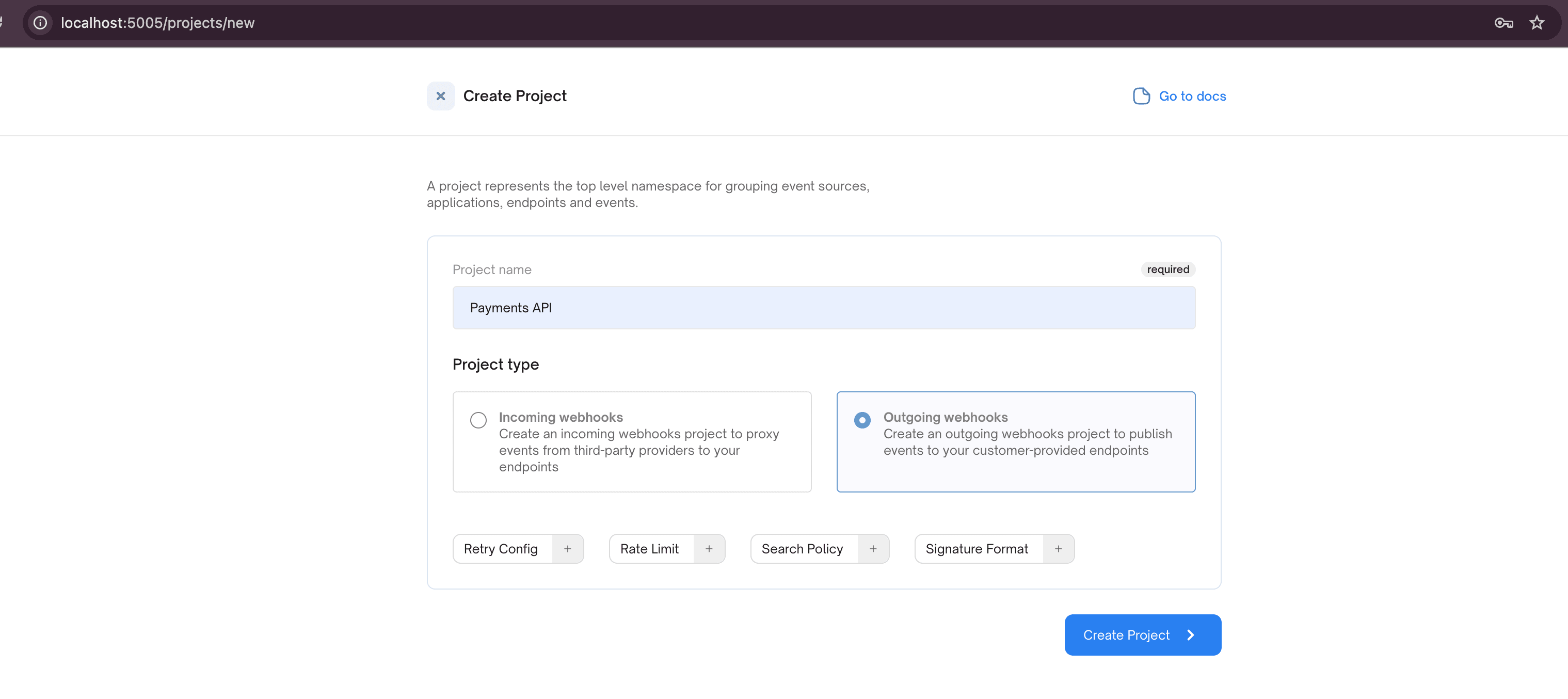
Task: Open the password key icon in address bar
Action: [x=1503, y=23]
